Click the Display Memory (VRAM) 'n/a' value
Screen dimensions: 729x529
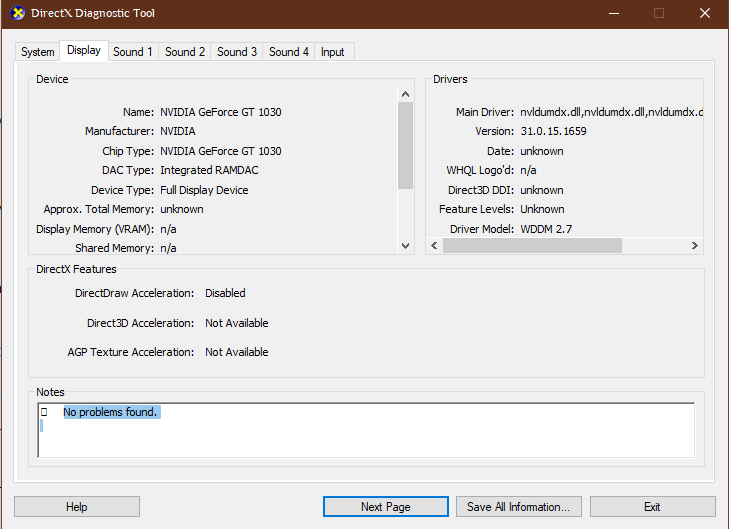(x=168, y=229)
